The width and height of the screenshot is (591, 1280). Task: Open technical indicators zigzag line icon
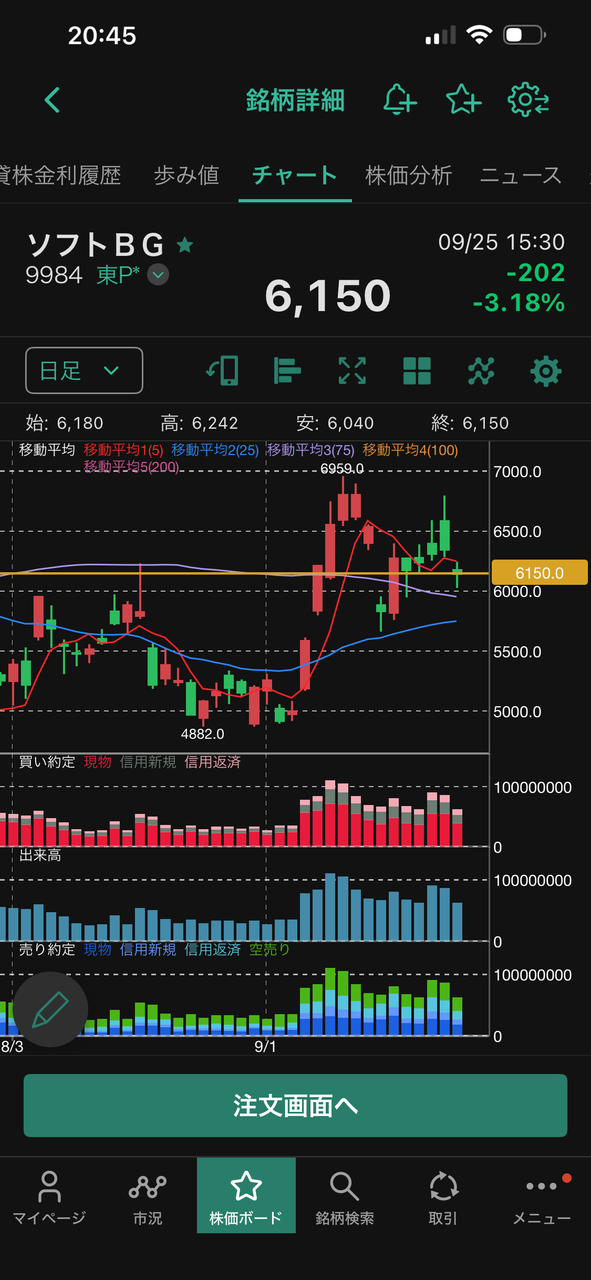coord(481,371)
